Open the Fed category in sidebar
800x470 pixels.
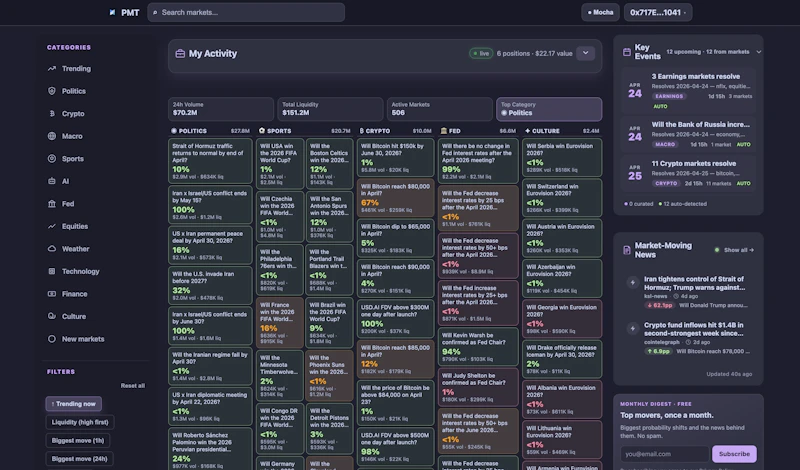click(68, 203)
